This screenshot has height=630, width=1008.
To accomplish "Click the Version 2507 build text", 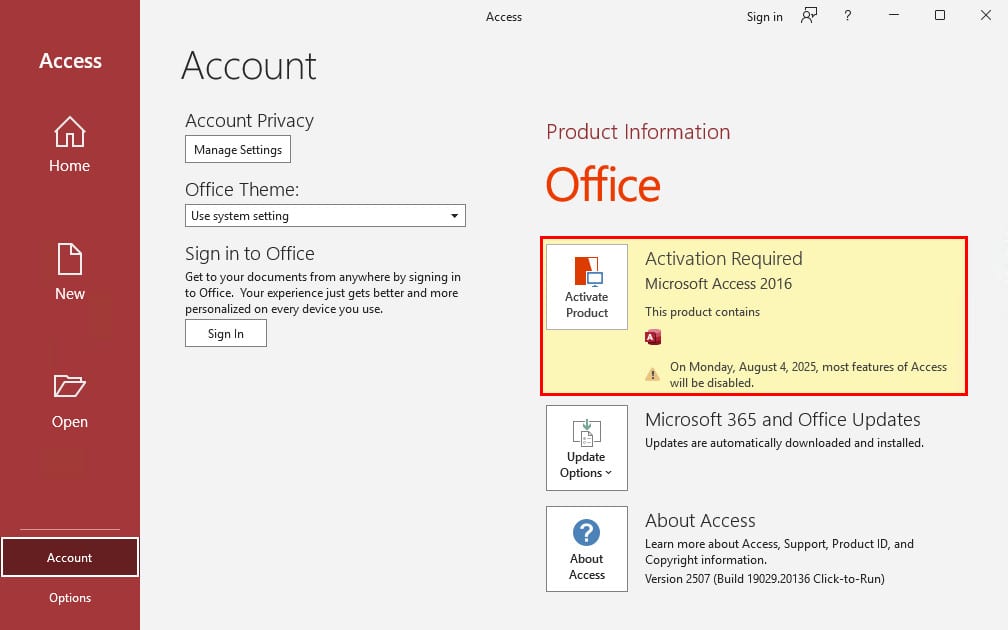I will [764, 579].
